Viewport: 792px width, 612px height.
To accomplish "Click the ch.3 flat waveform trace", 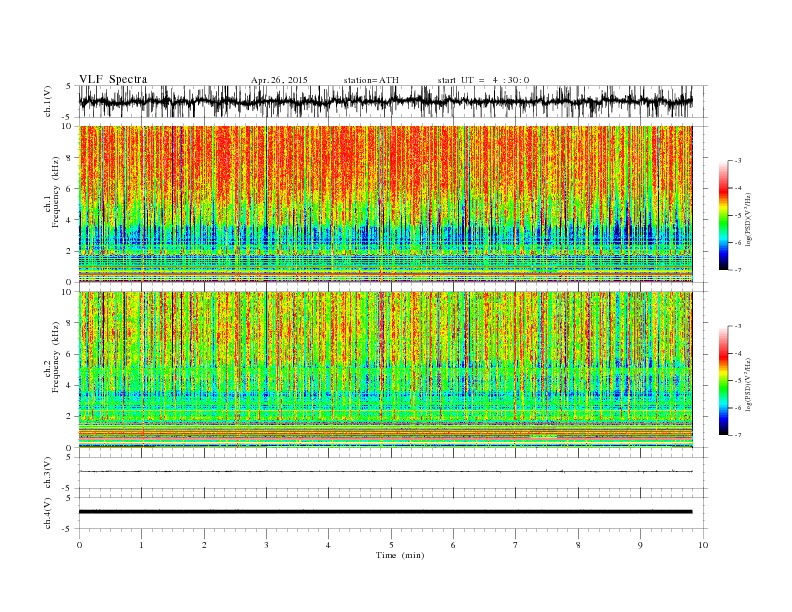I will [x=386, y=471].
